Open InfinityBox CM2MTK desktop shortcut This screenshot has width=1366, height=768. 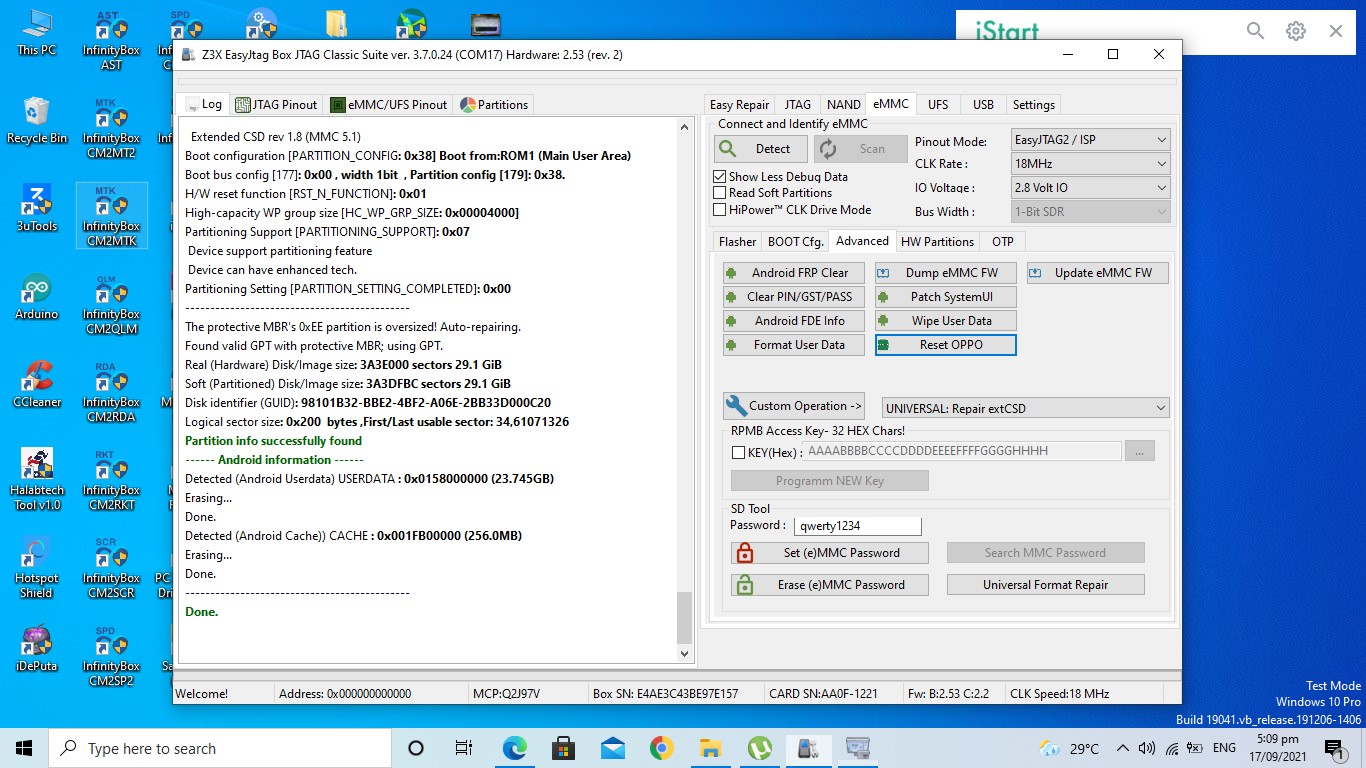(x=111, y=215)
